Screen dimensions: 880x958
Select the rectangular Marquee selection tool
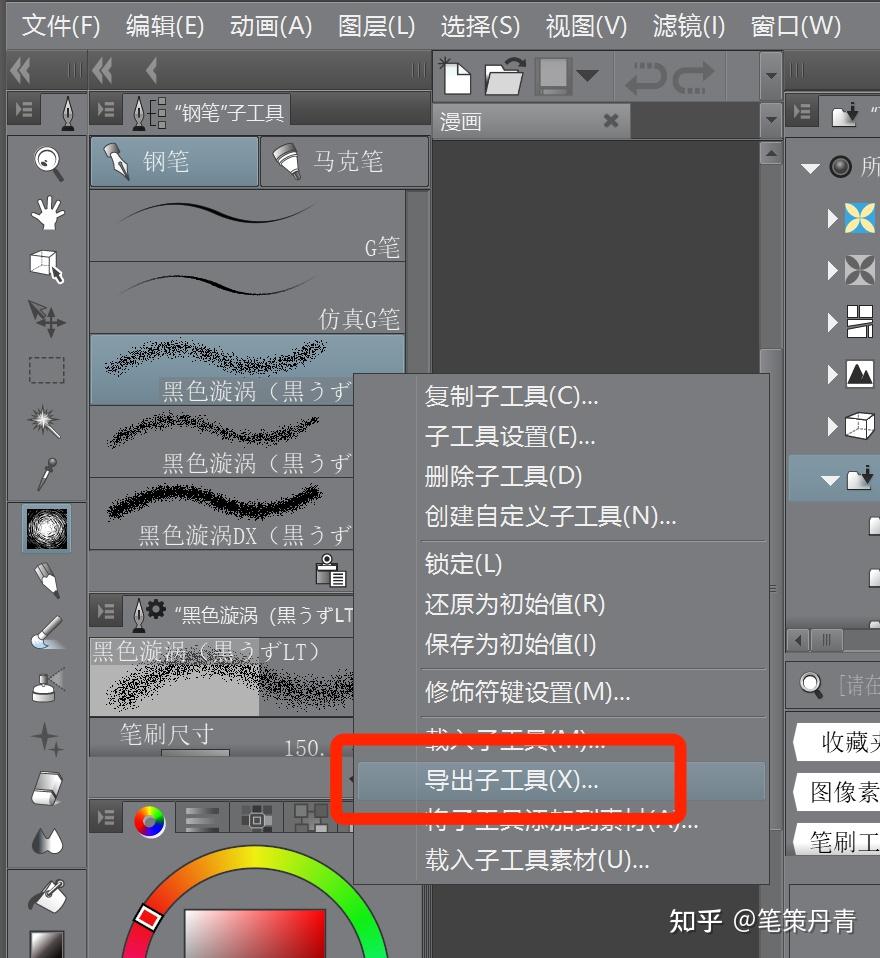pos(45,368)
